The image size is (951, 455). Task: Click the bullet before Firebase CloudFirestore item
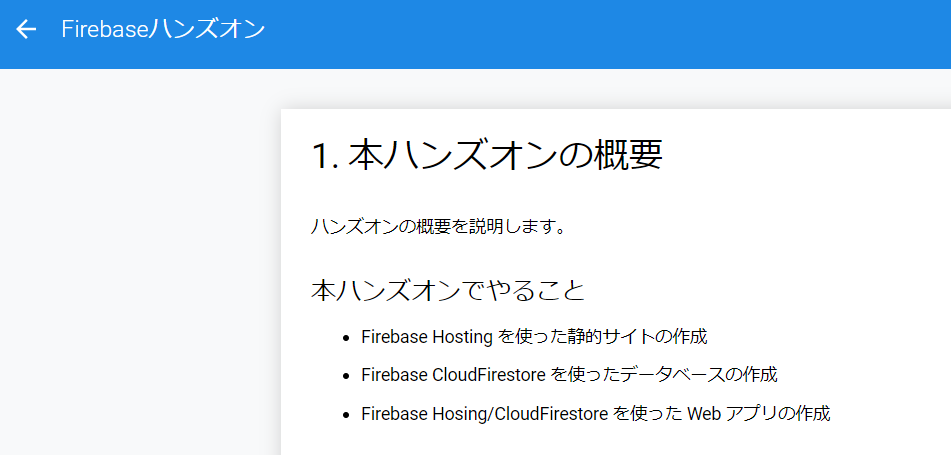point(346,376)
